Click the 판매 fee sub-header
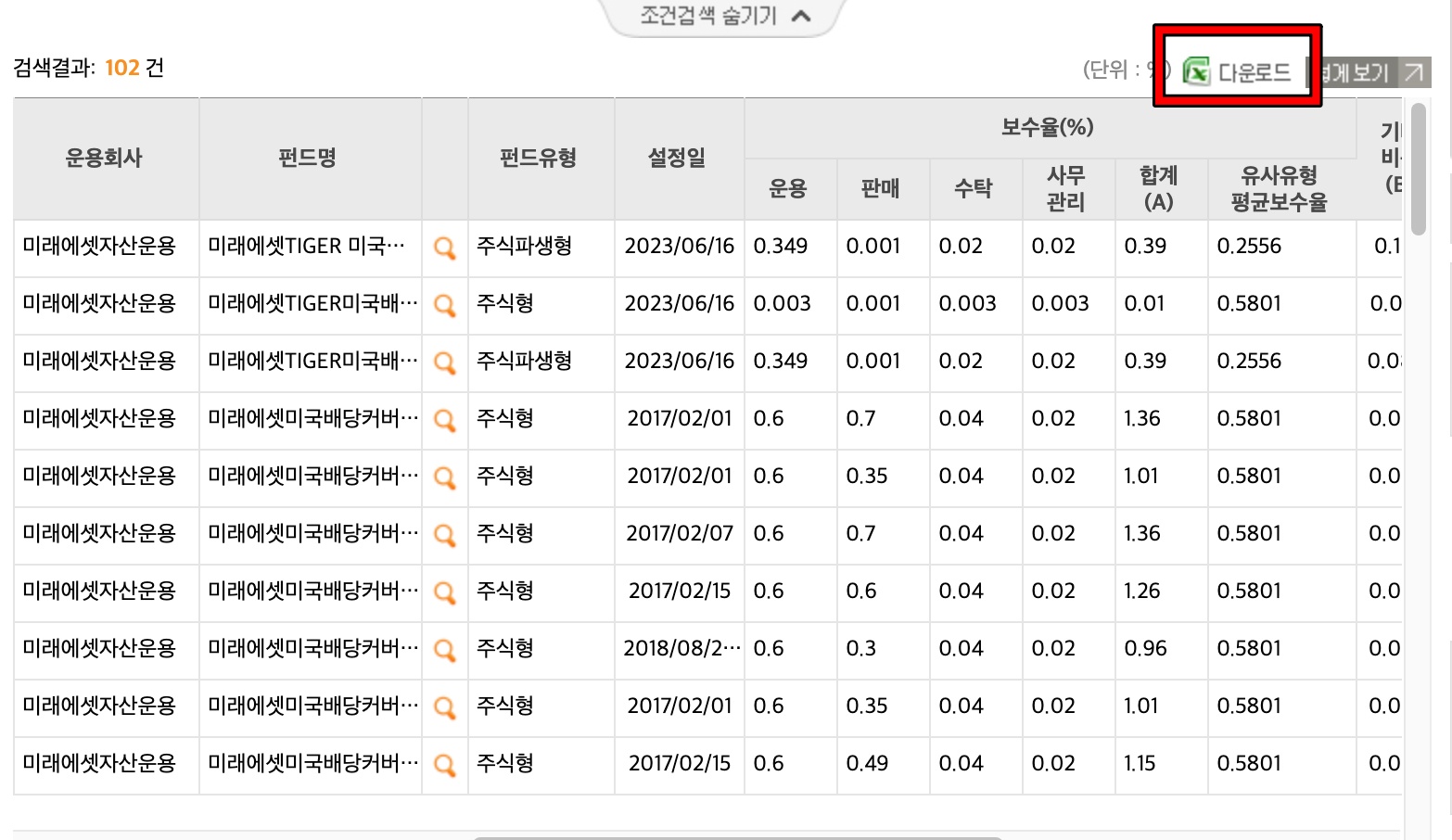This screenshot has height=840, width=1452. click(883, 189)
